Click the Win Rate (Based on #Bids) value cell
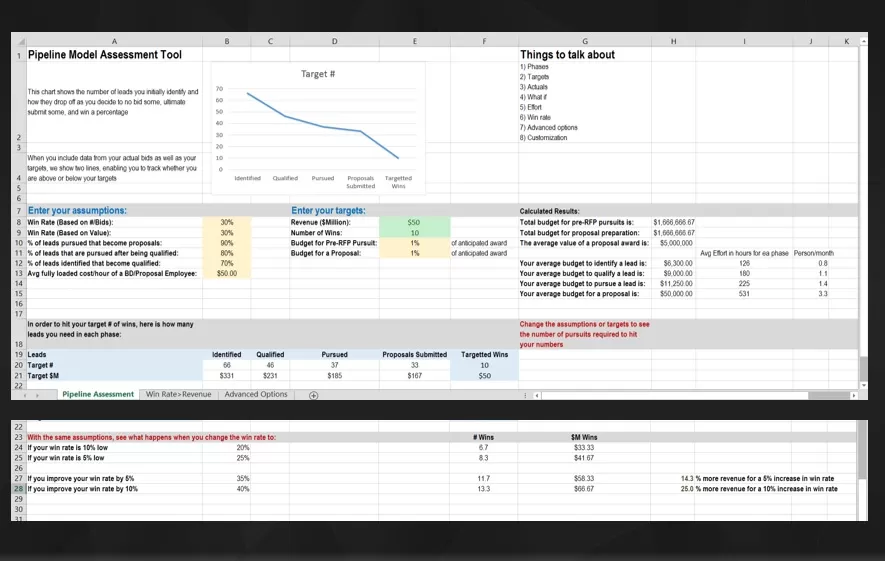885x561 pixels. pyautogui.click(x=227, y=223)
